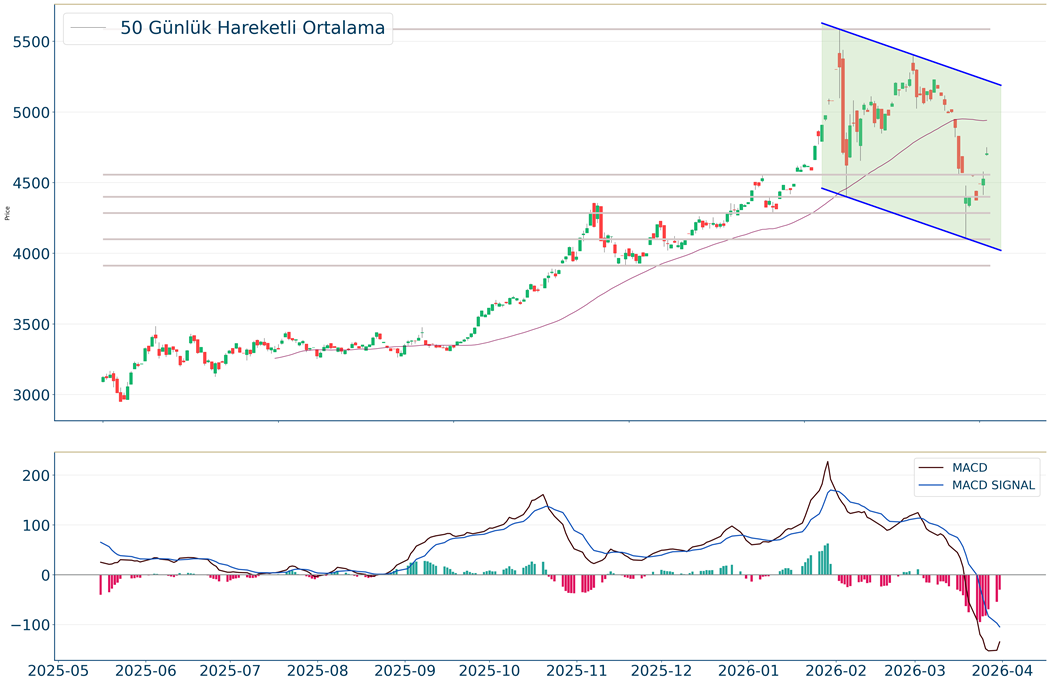Screen dimensions: 1050x683
Task: Click the 50 Günlük Hareketli Ortalama legend label
Action: pos(252,28)
